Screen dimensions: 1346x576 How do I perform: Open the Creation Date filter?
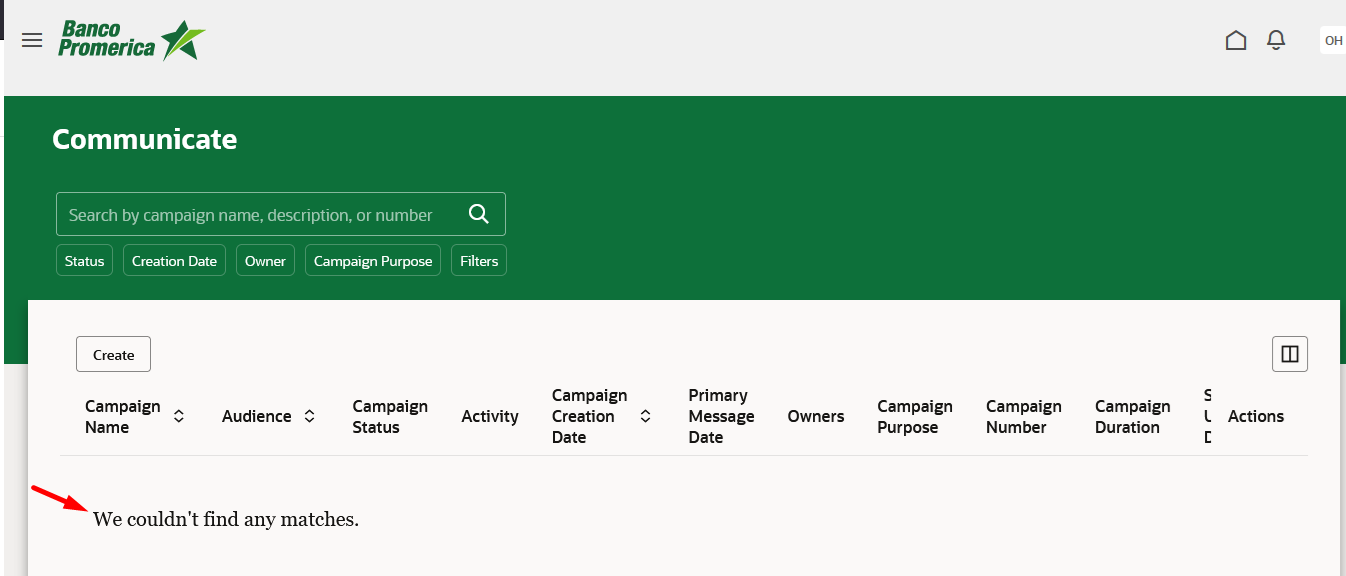coord(174,260)
